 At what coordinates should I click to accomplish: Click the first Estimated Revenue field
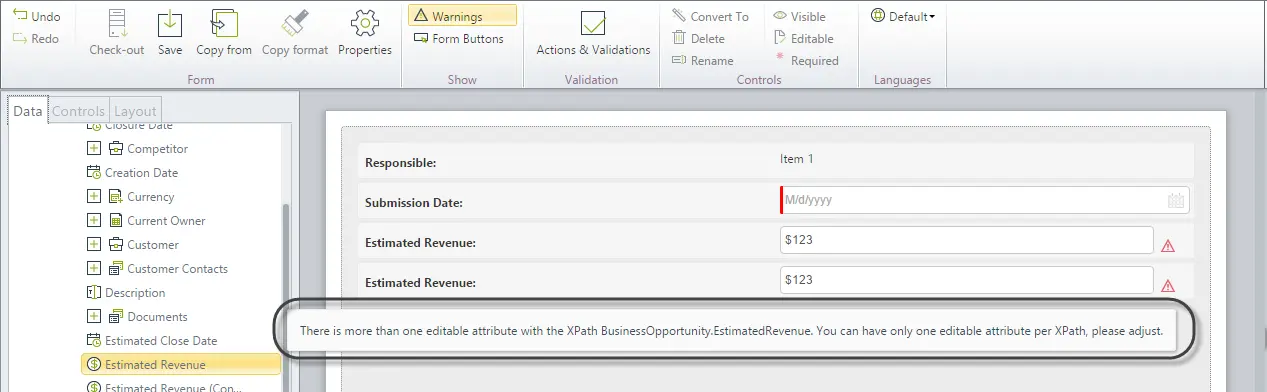pyautogui.click(x=966, y=241)
